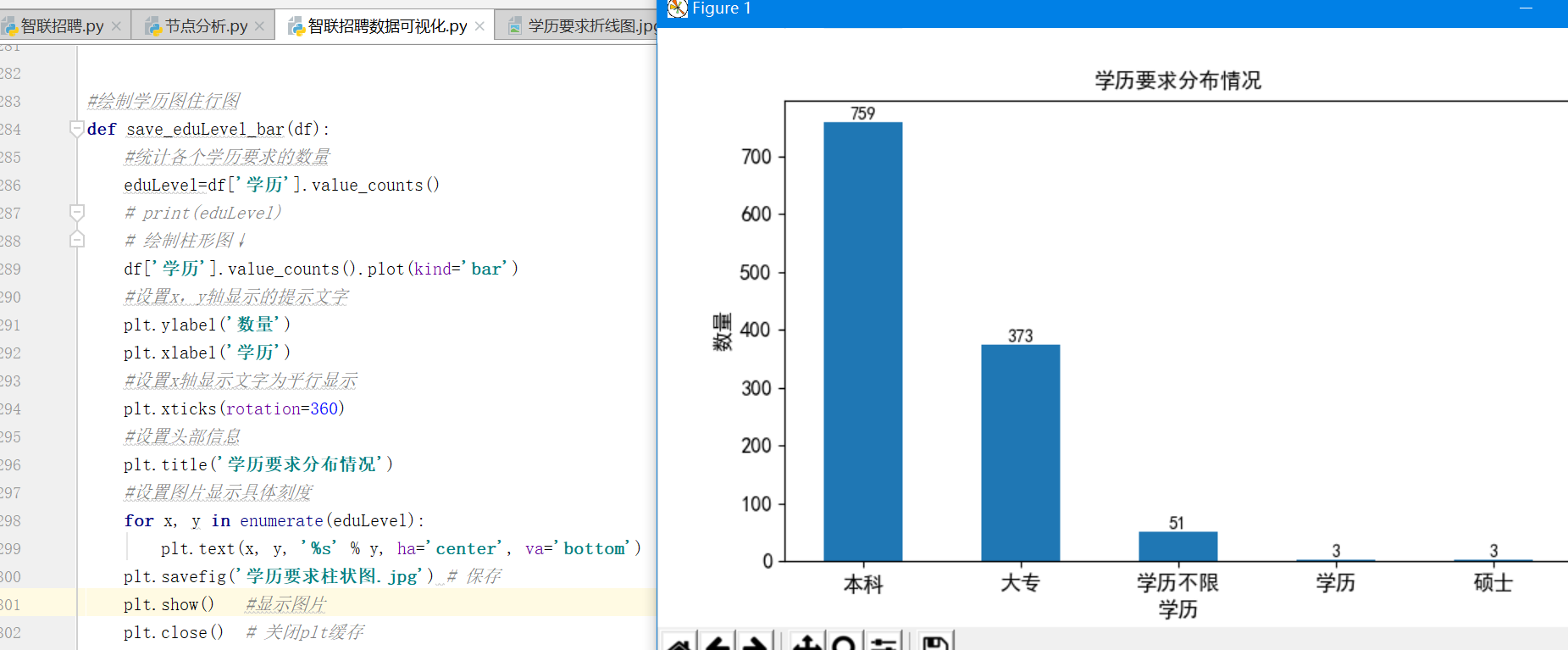Click the eduLevel=df['学历'].value_counts() line
1568x650 pixels.
pos(282,185)
